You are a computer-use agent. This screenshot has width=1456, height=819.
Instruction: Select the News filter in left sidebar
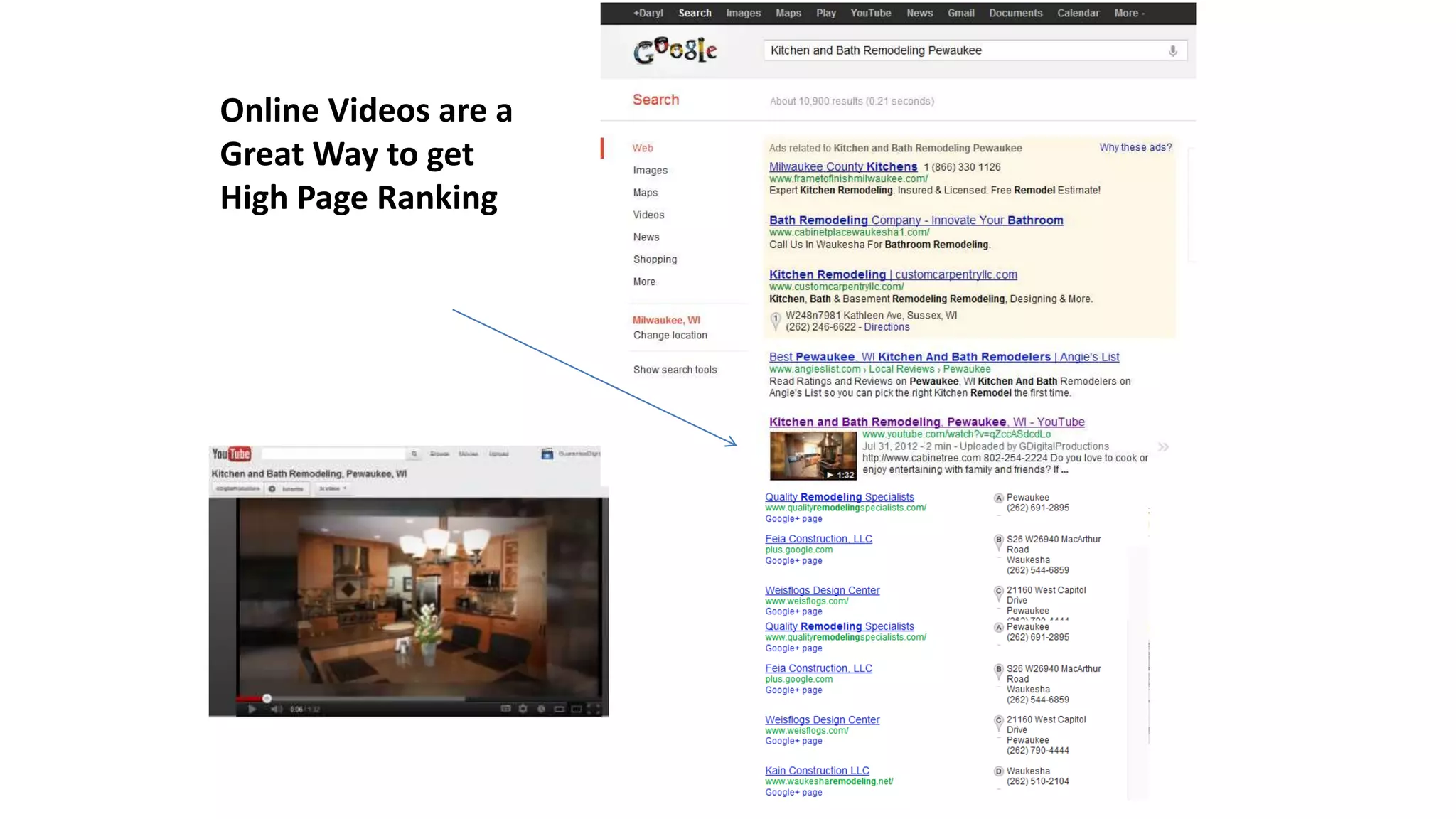pos(646,237)
